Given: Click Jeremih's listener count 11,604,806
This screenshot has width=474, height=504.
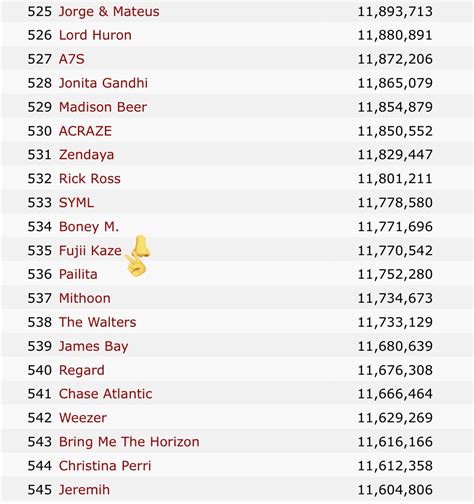Looking at the screenshot, I should click(395, 490).
